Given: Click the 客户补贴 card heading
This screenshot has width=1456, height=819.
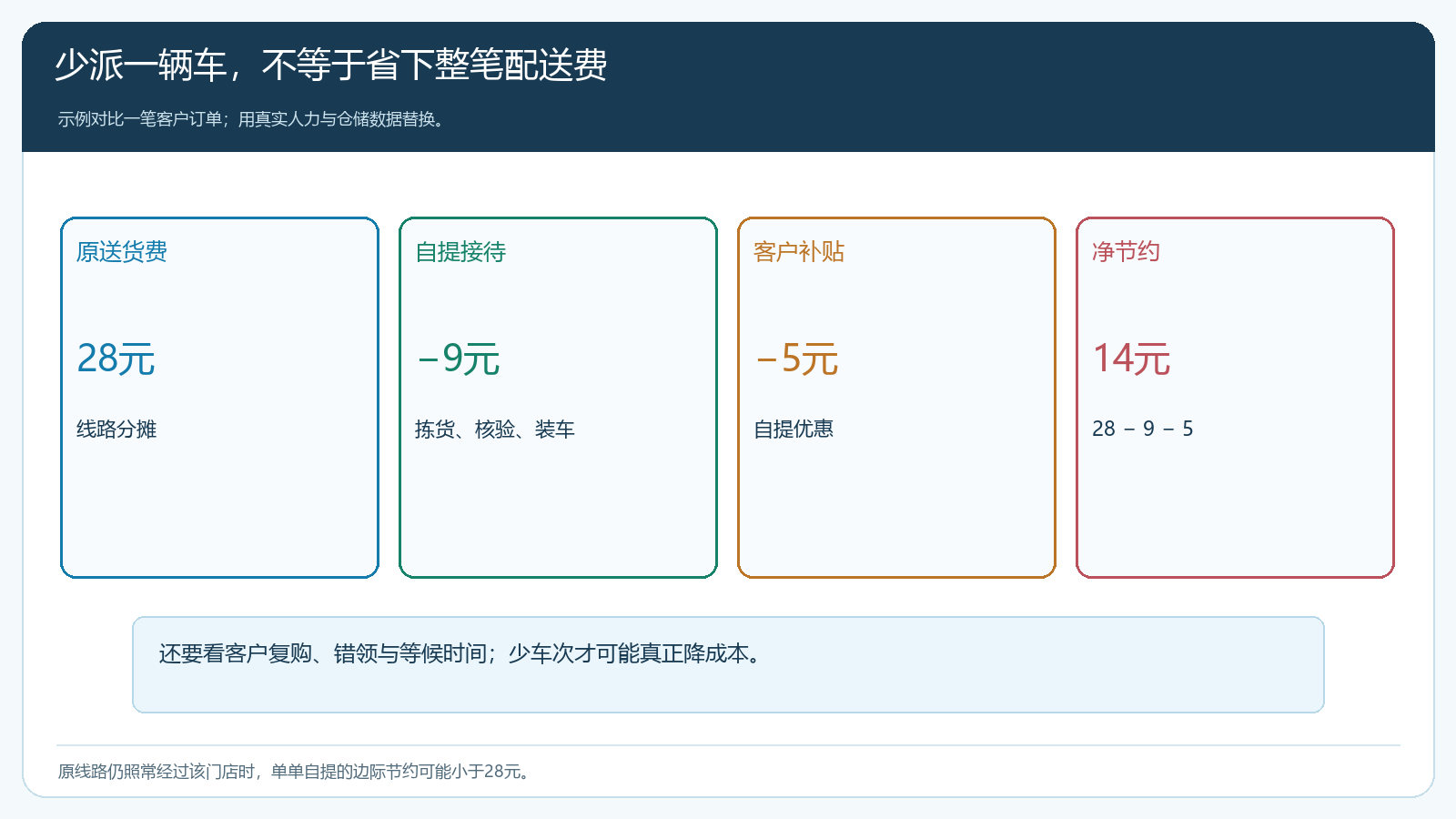Looking at the screenshot, I should [x=799, y=252].
